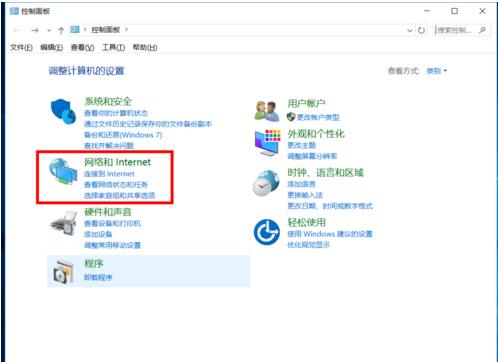Click 调整常用移动设置 link

[x=112, y=245]
